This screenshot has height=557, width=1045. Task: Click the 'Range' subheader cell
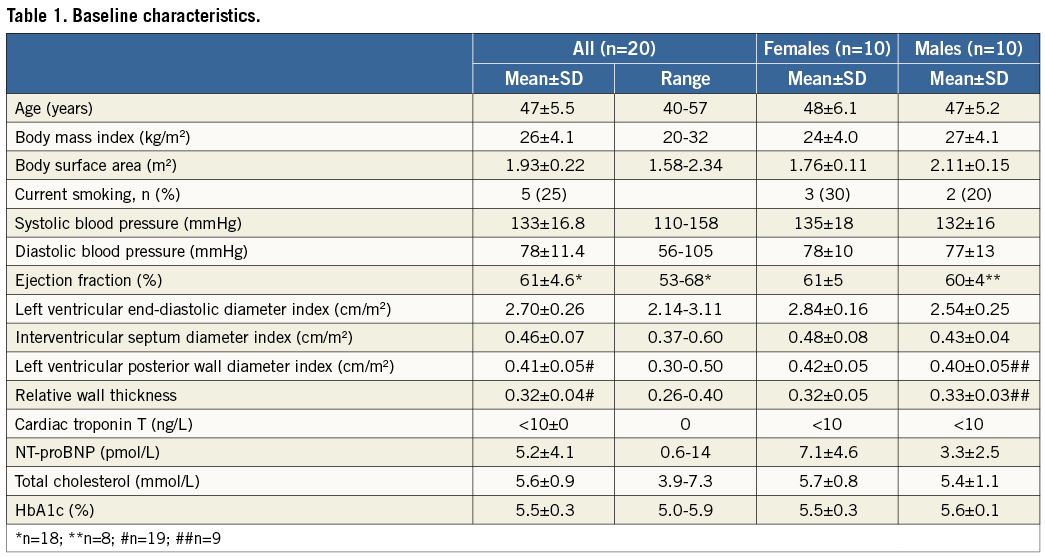[685, 79]
